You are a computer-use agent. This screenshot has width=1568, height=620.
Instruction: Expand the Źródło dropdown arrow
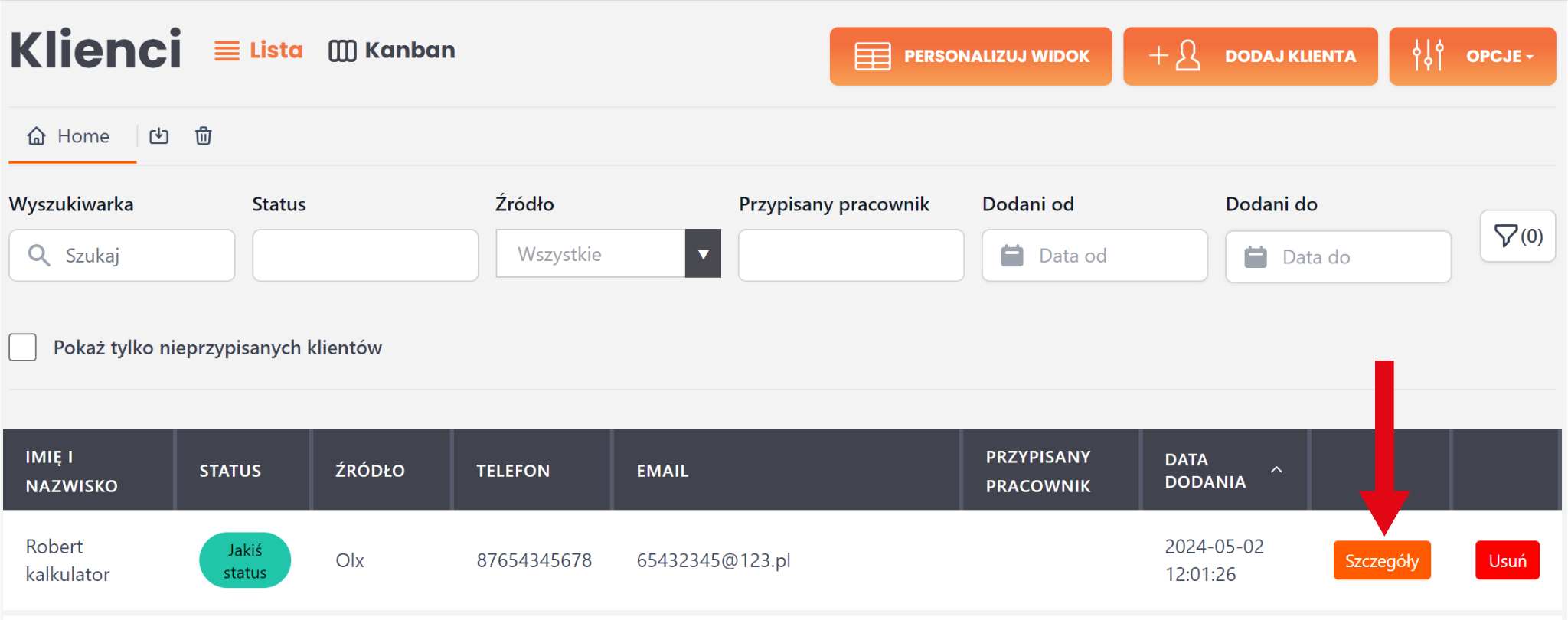[x=703, y=254]
